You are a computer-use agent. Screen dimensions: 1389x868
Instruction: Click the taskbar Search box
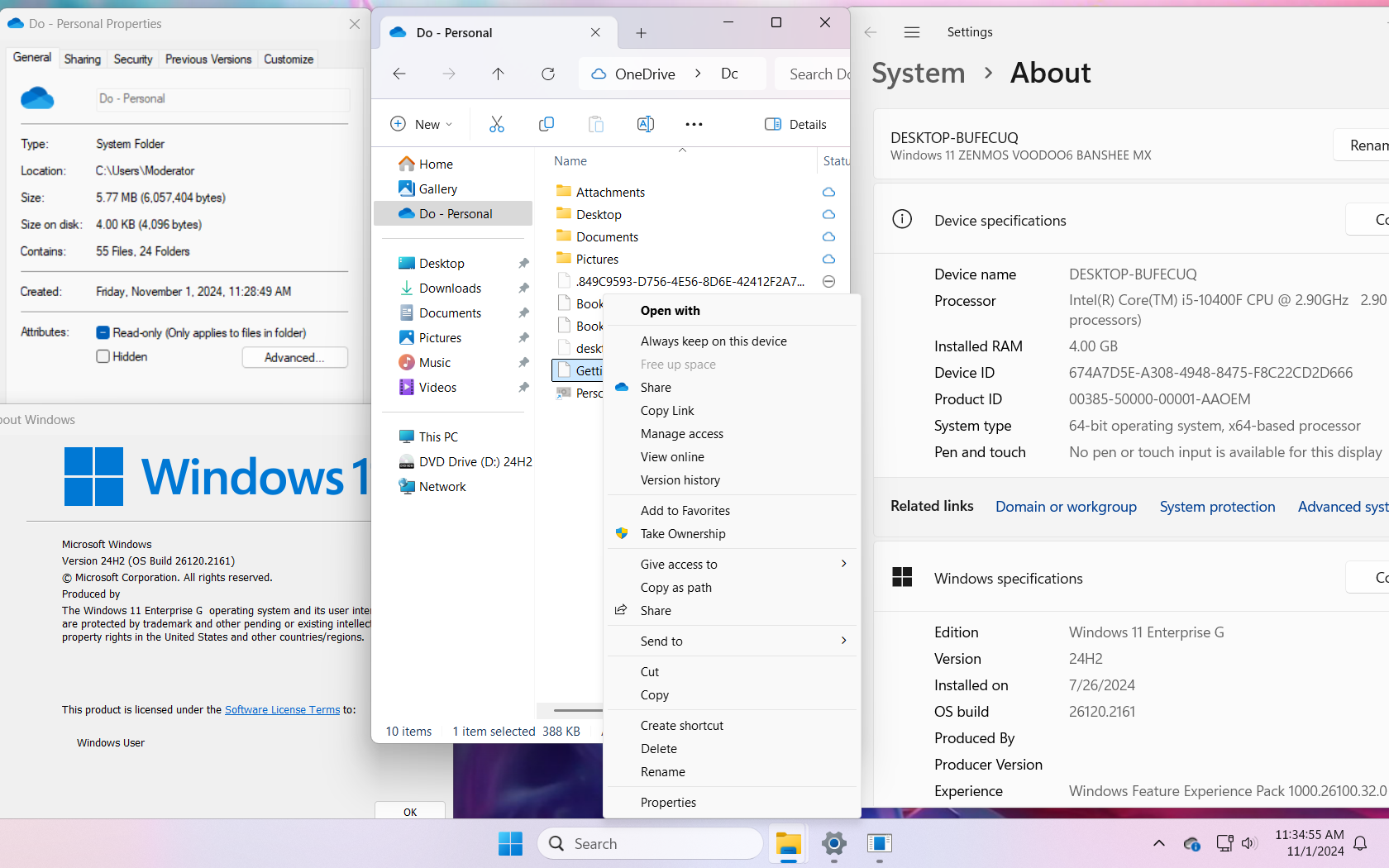point(651,843)
